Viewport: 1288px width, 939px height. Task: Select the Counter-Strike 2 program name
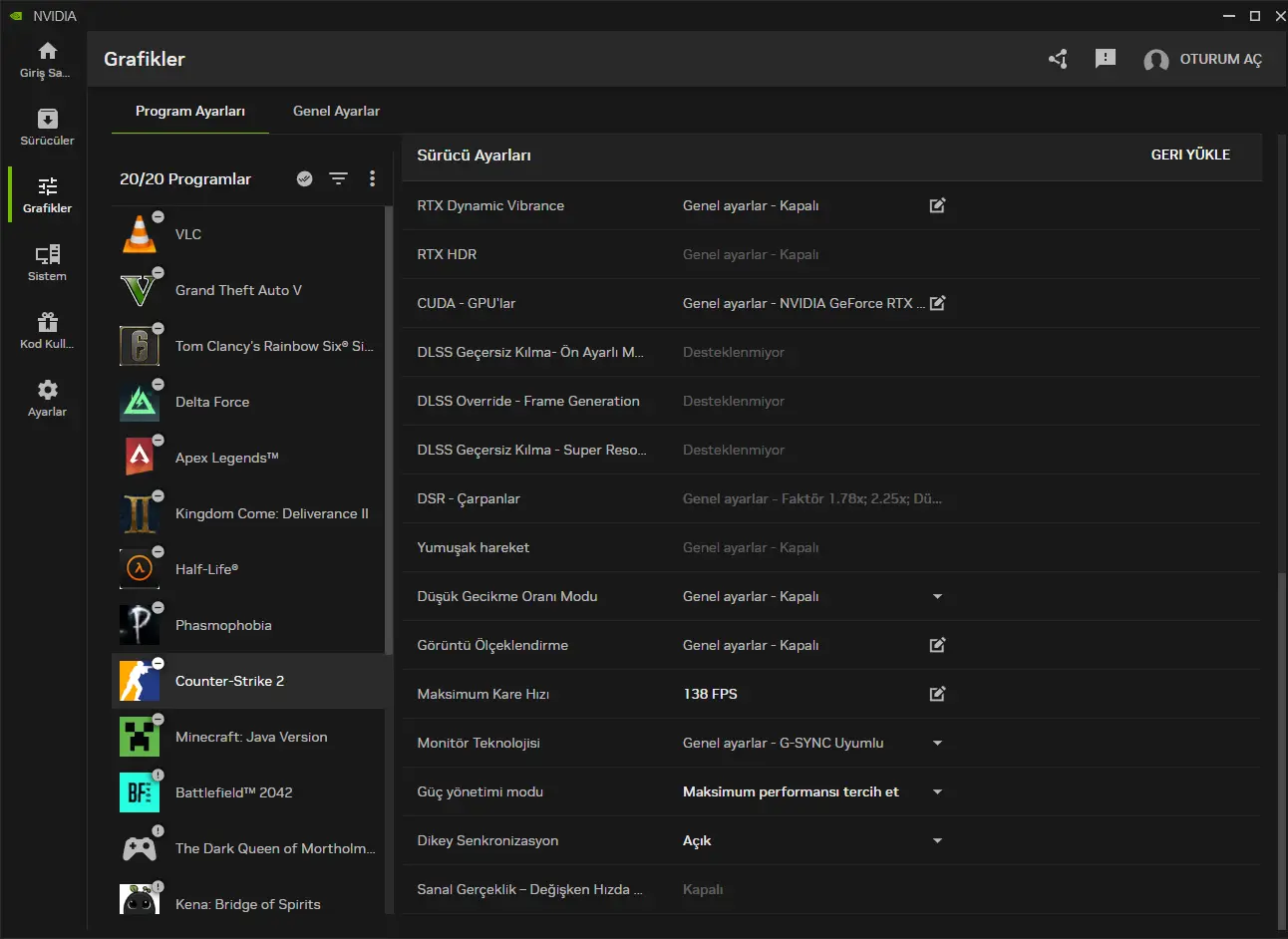[229, 681]
